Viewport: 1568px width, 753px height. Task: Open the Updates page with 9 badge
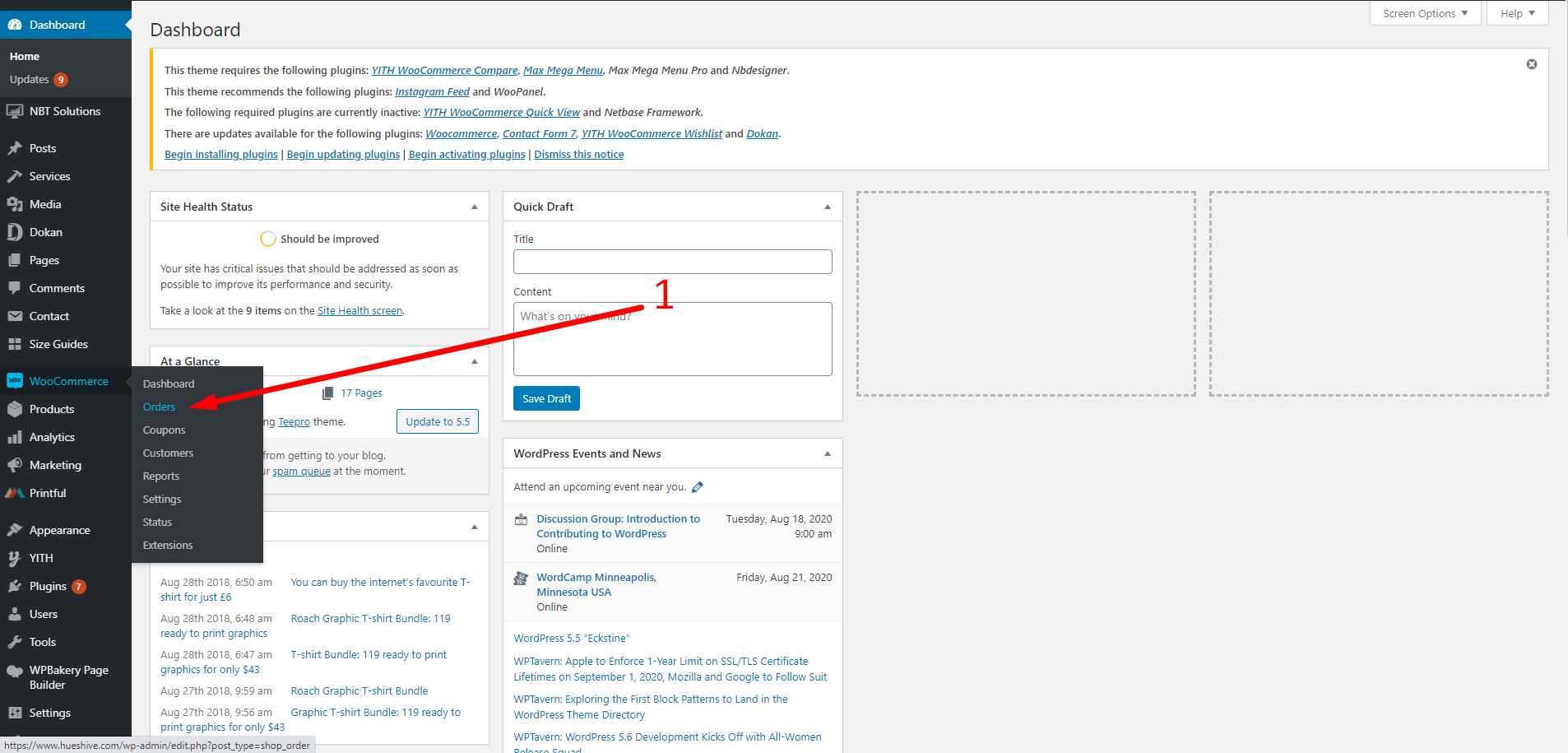point(39,80)
